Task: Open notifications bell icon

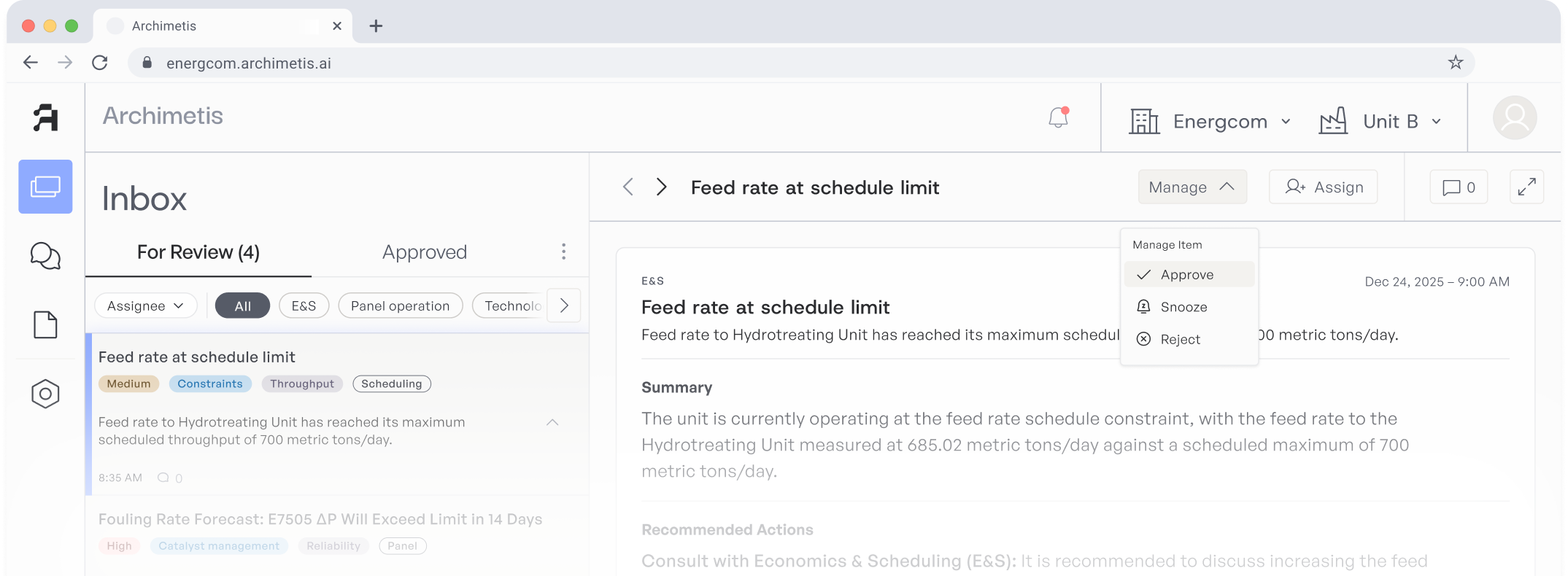Action: [x=1059, y=117]
